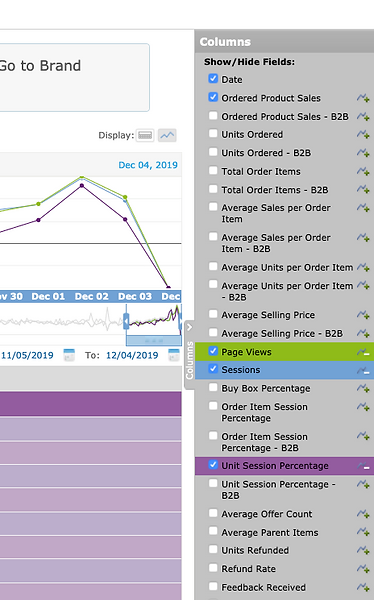Image resolution: width=374 pixels, height=600 pixels.
Task: Click the range selector scroll bar
Action: point(154,340)
